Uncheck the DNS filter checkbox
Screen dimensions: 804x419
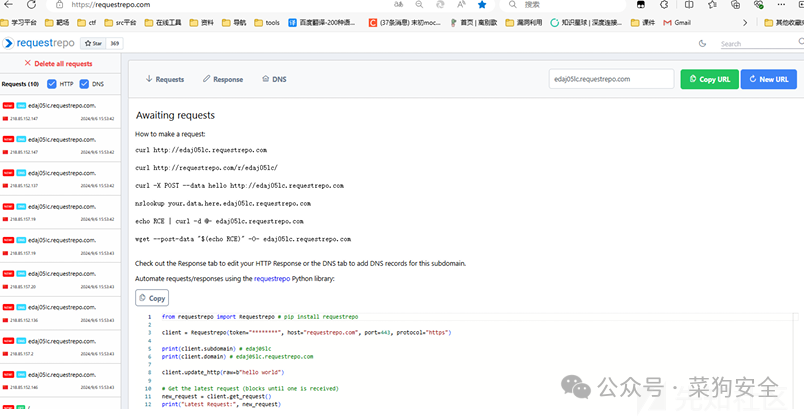[x=84, y=84]
